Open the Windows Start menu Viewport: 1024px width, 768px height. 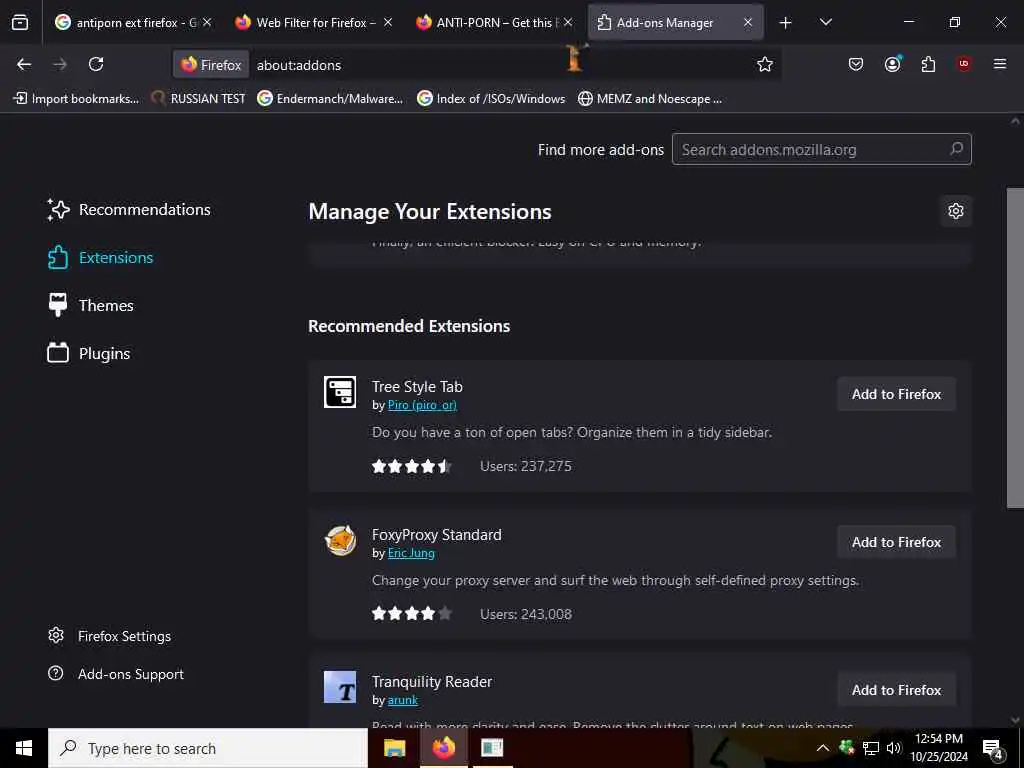tap(24, 748)
